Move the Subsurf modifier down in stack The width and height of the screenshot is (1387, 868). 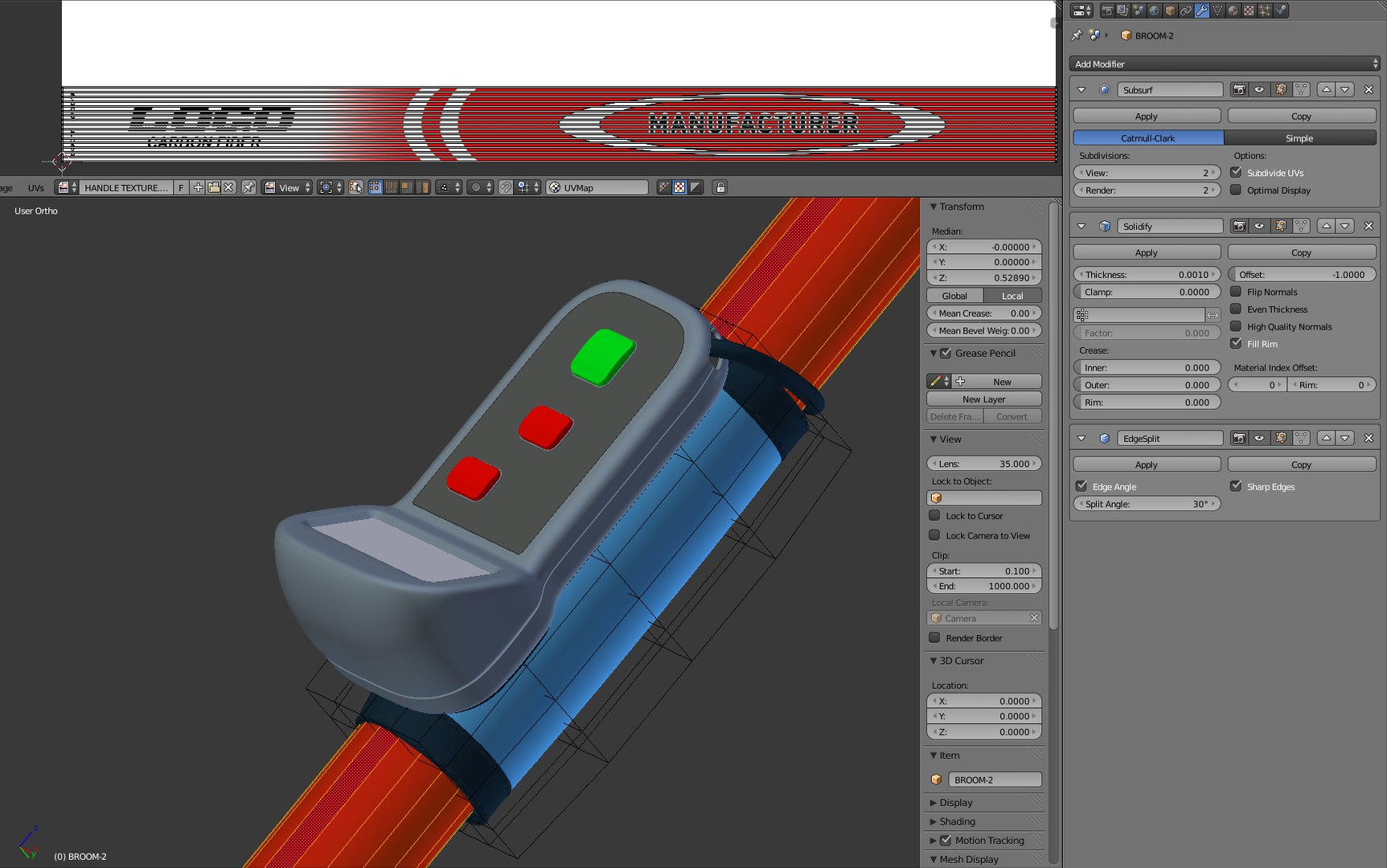[x=1345, y=90]
